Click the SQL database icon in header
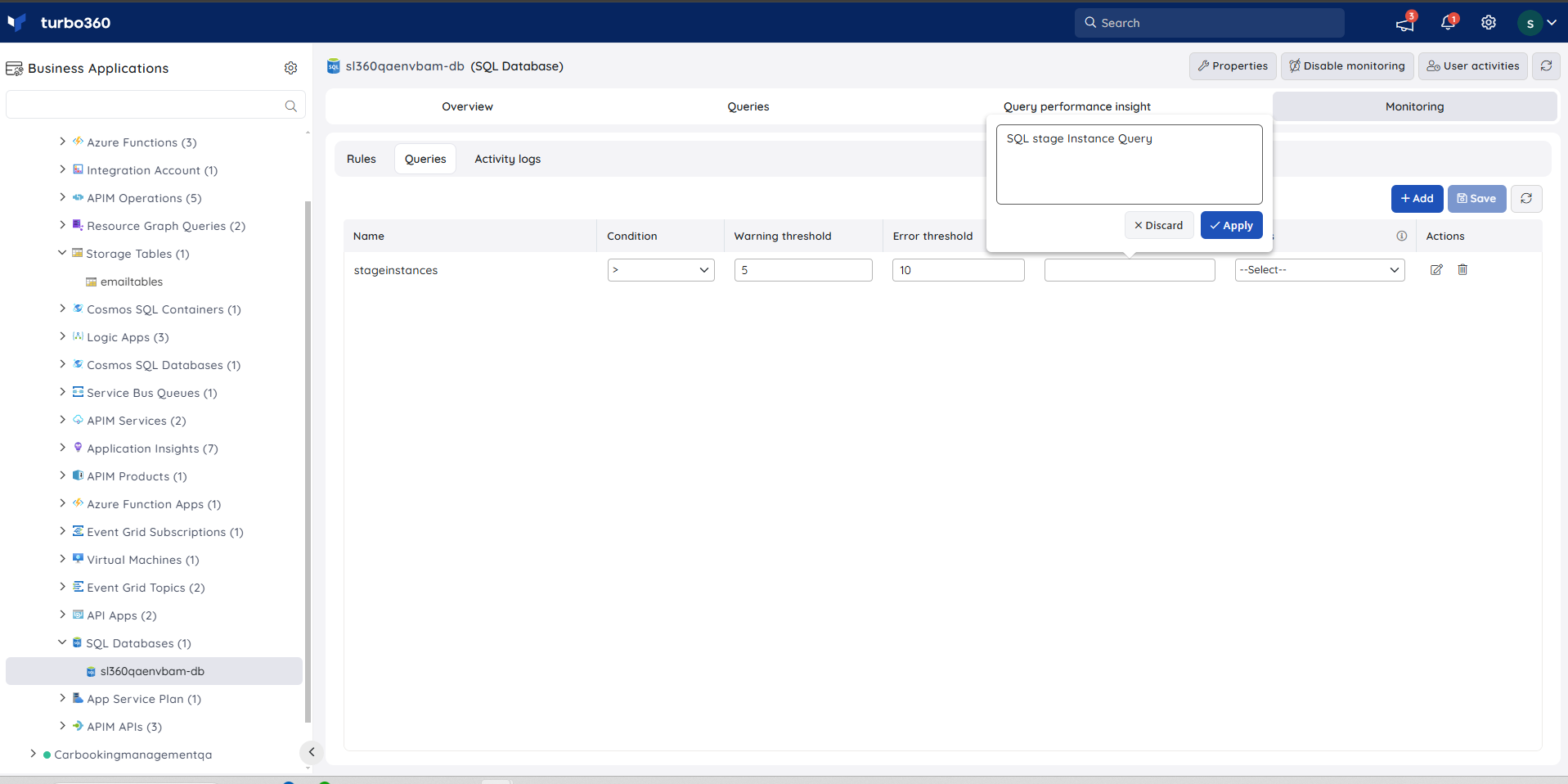1568x784 pixels. click(x=333, y=66)
